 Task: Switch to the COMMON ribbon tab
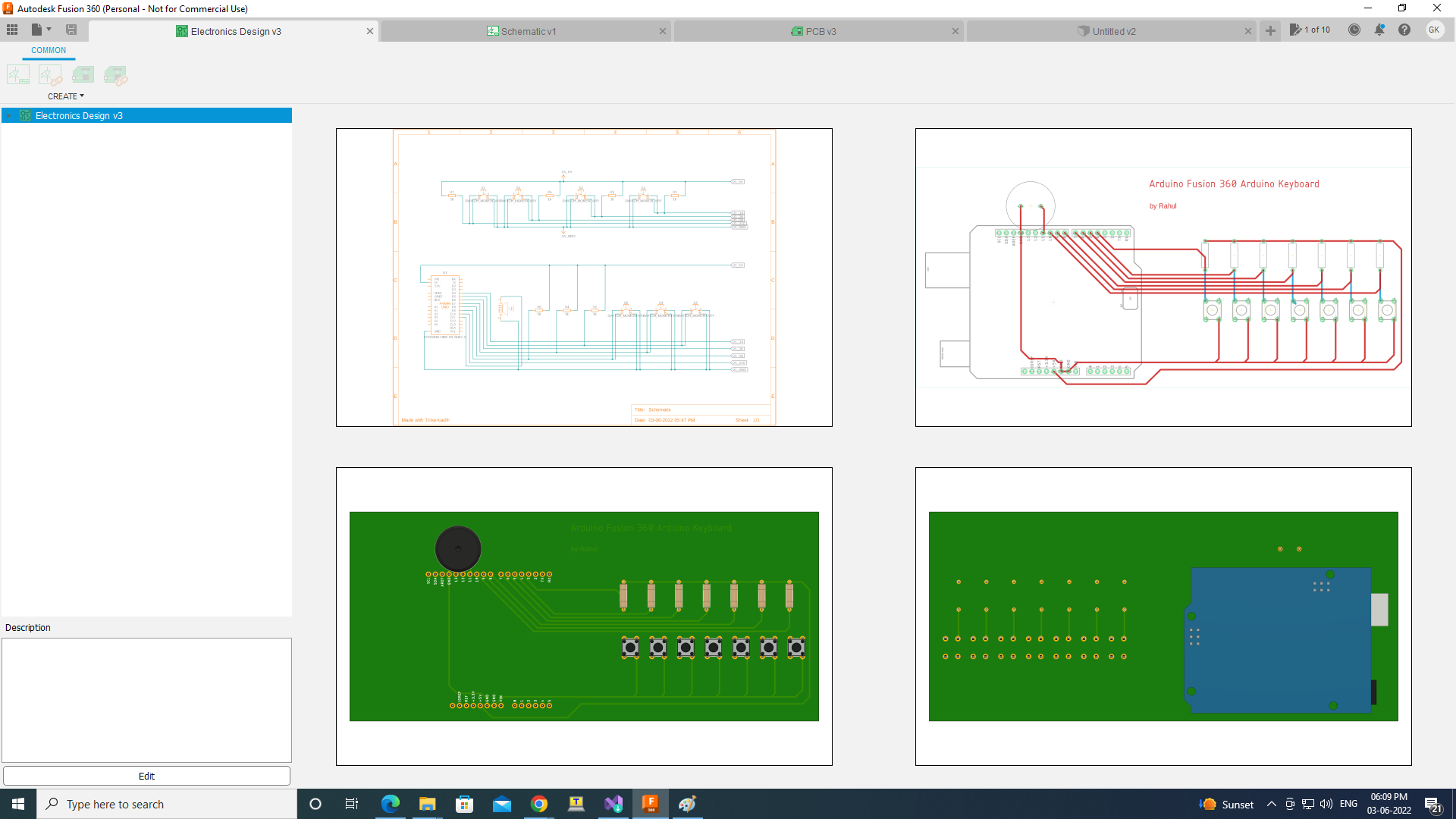[x=48, y=50]
